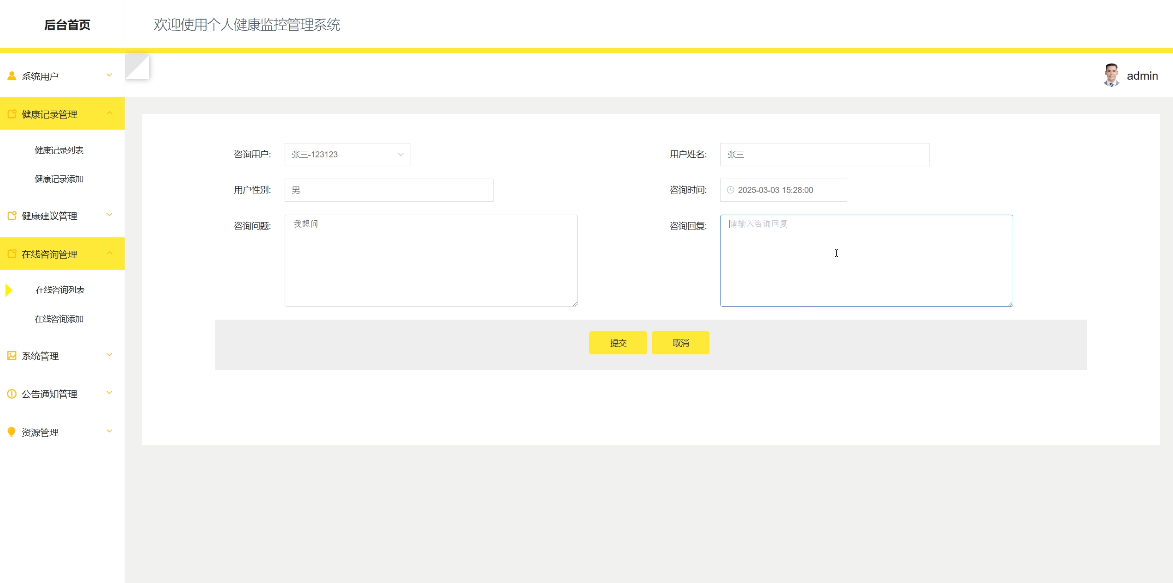Viewport: 1173px width, 583px height.
Task: Click the 公告通知管理 info icon
Action: point(11,393)
